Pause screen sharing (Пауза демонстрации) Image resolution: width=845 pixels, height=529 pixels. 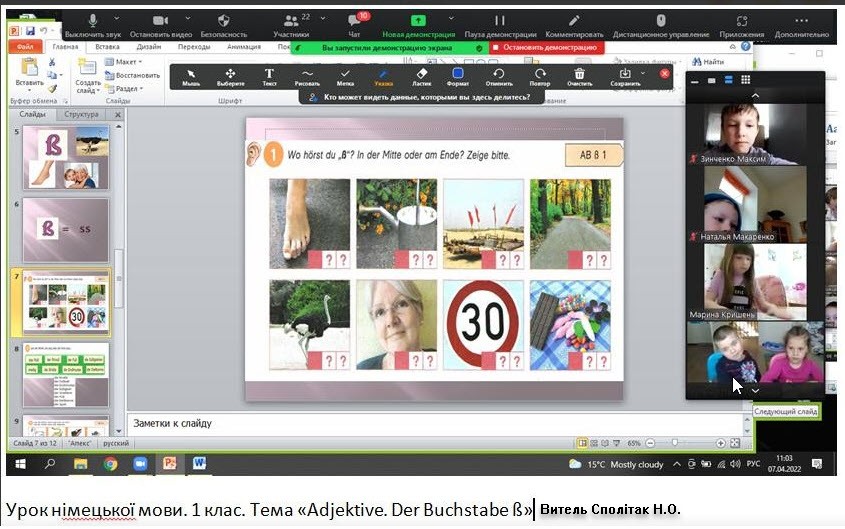499,24
